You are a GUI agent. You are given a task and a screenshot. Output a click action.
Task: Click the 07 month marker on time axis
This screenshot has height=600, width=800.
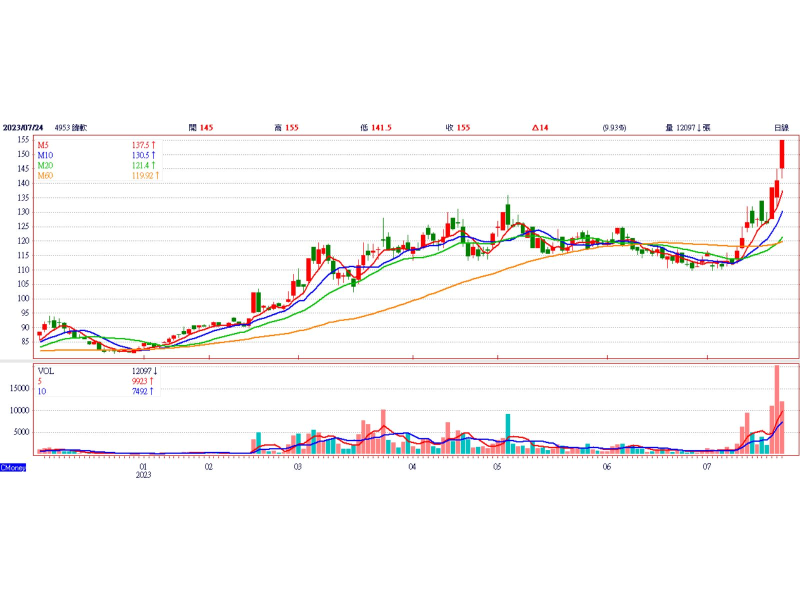pyautogui.click(x=706, y=467)
